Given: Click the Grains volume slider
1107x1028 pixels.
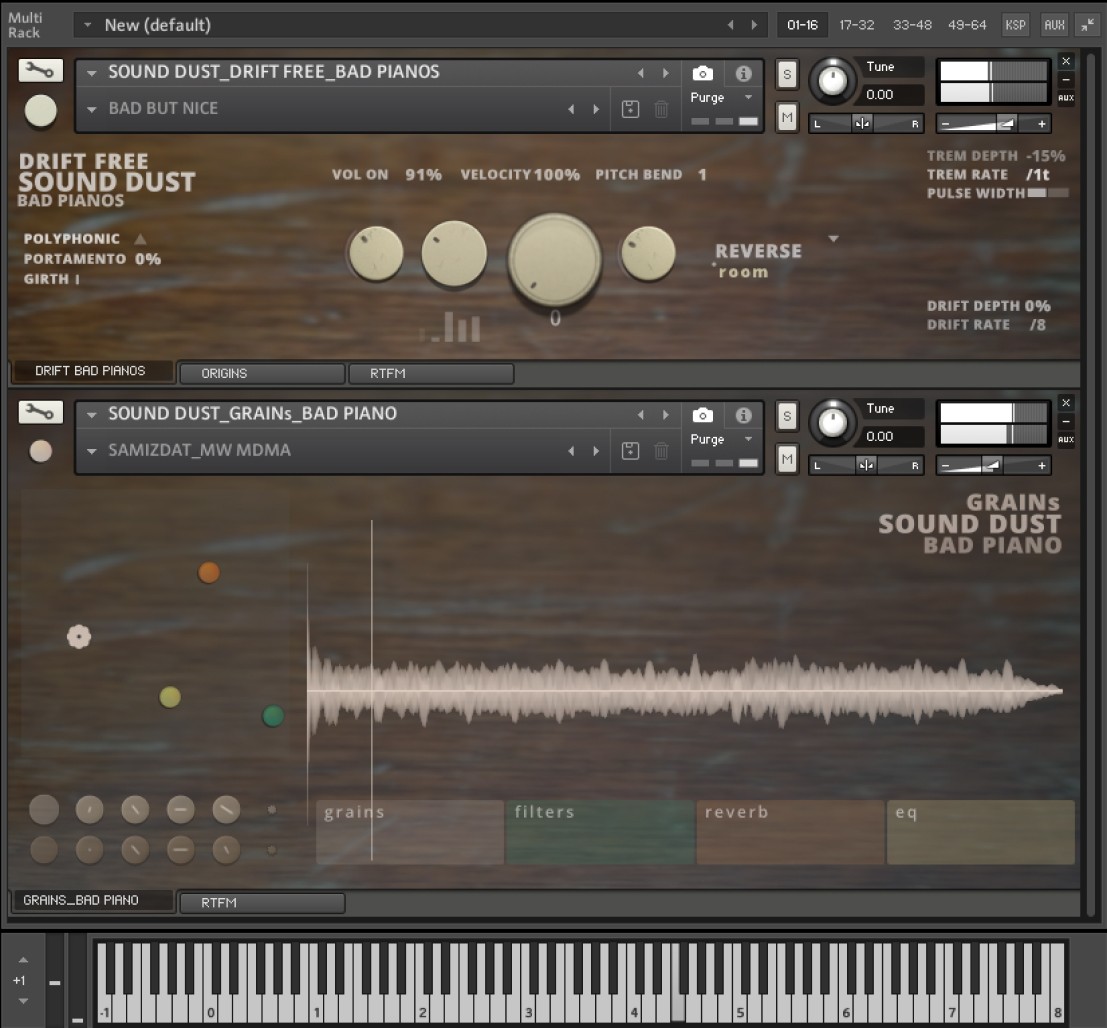Looking at the screenshot, I should [x=993, y=465].
